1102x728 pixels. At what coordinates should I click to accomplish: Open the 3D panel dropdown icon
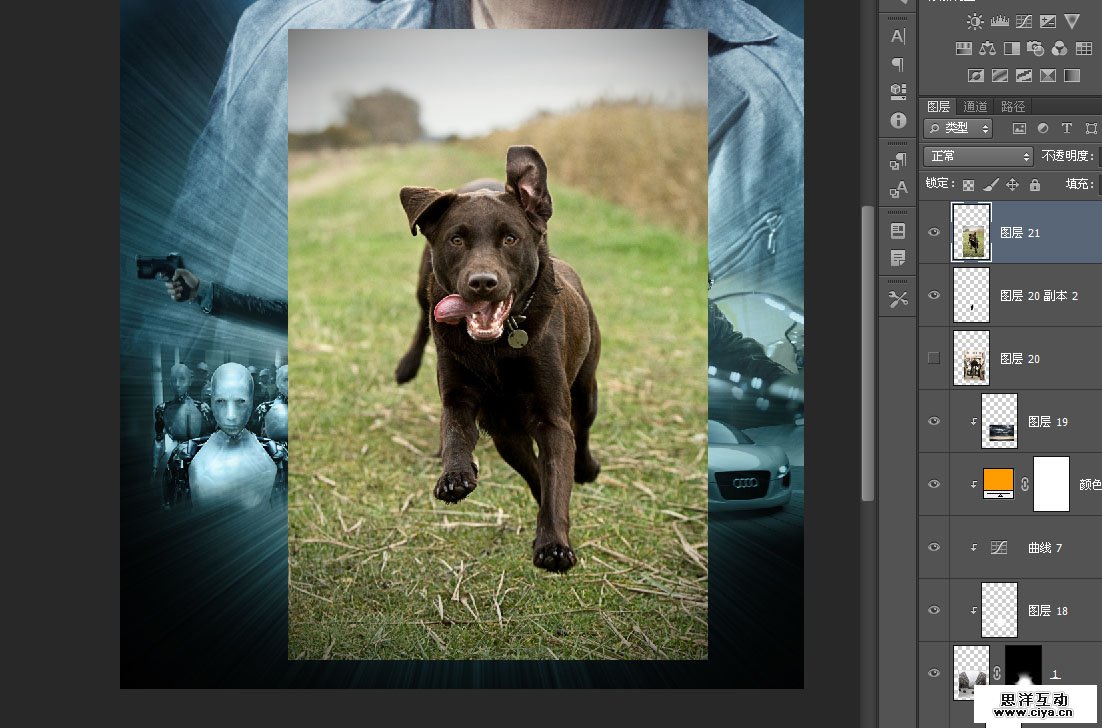pyautogui.click(x=898, y=91)
